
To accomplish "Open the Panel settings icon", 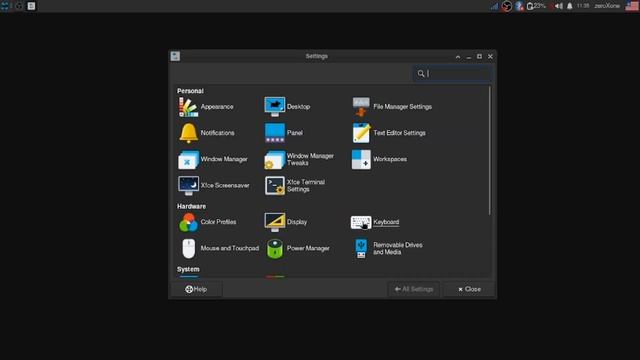I will click(x=275, y=133).
